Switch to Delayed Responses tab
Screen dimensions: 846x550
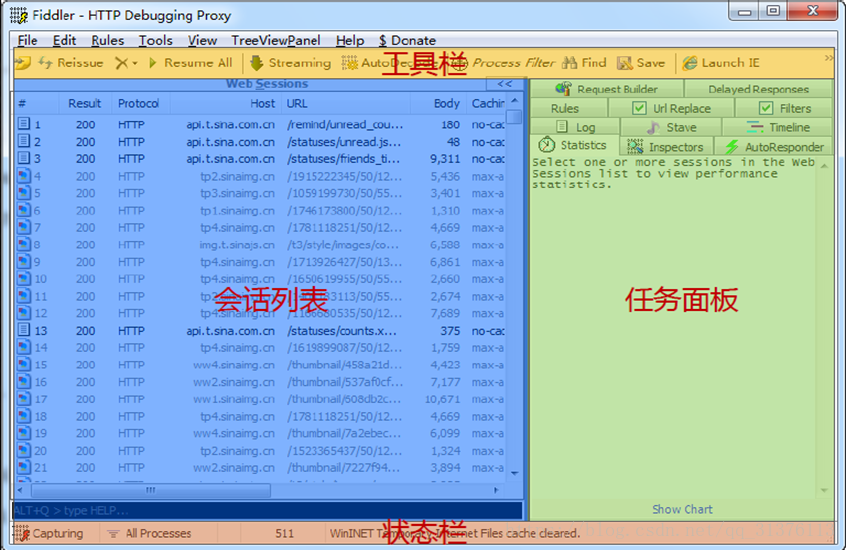click(758, 89)
